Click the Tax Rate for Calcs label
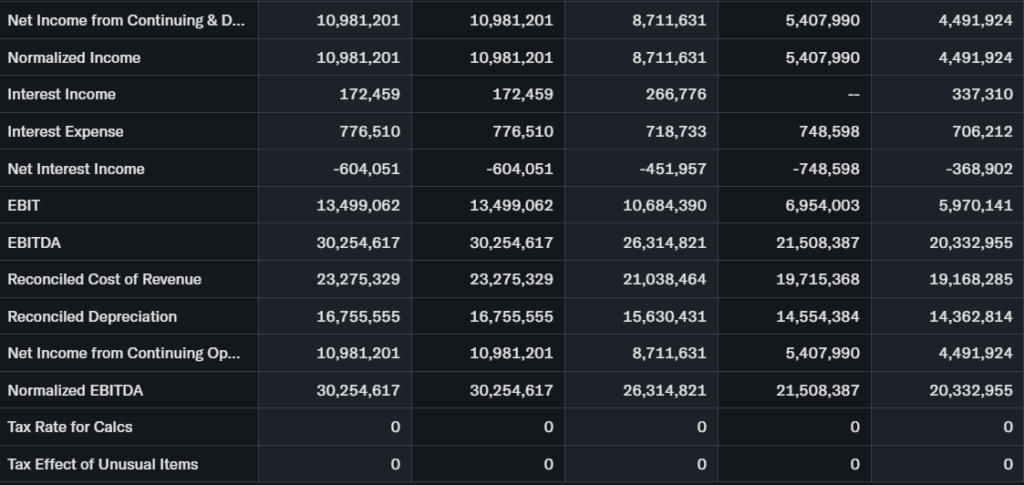Screen dimensions: 1024x485 tap(70, 428)
